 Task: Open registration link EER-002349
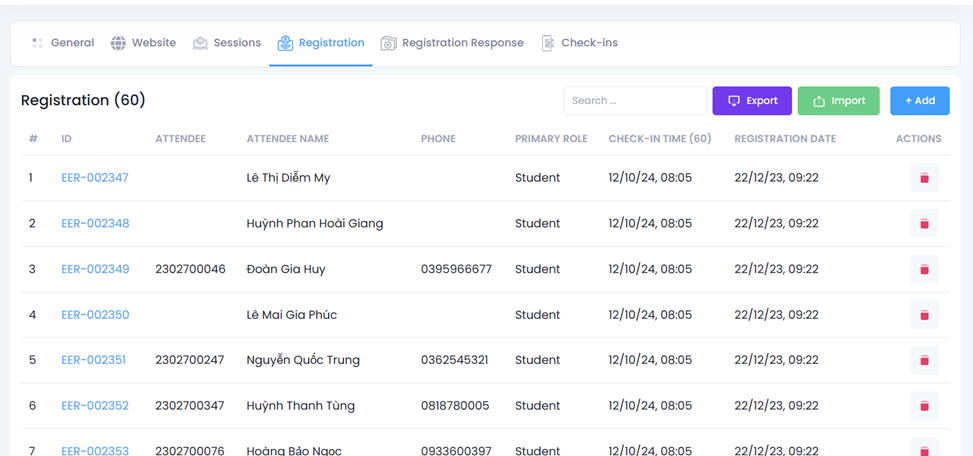click(x=95, y=269)
